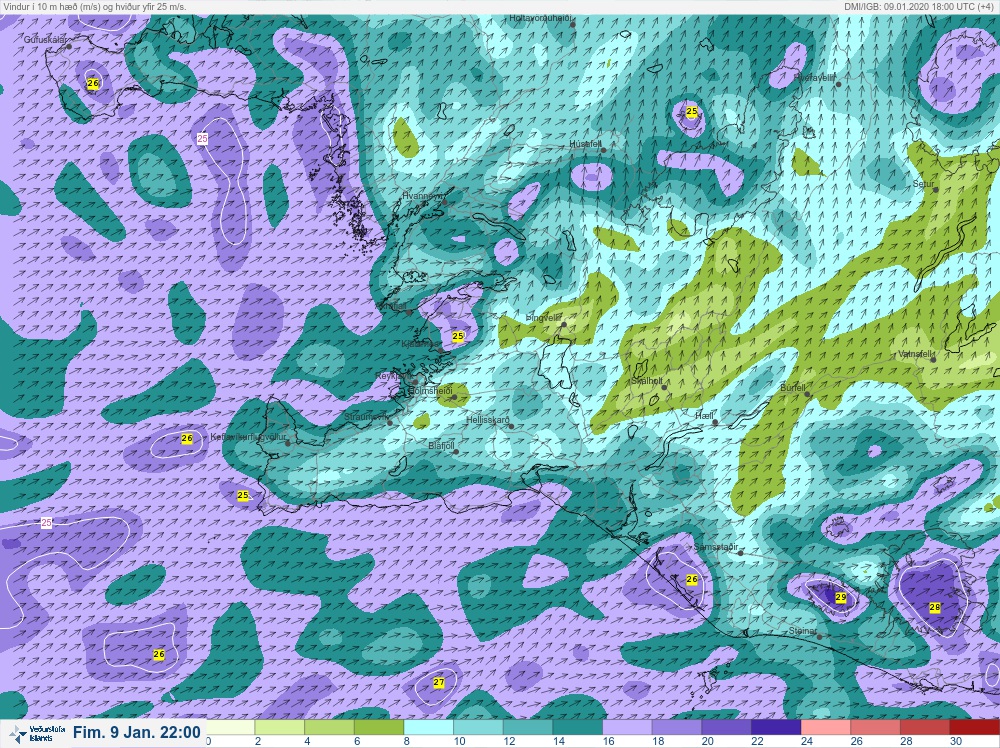Click the yellow 26 marker below Sámsstaðir
Image resolution: width=1000 pixels, height=748 pixels.
(692, 580)
